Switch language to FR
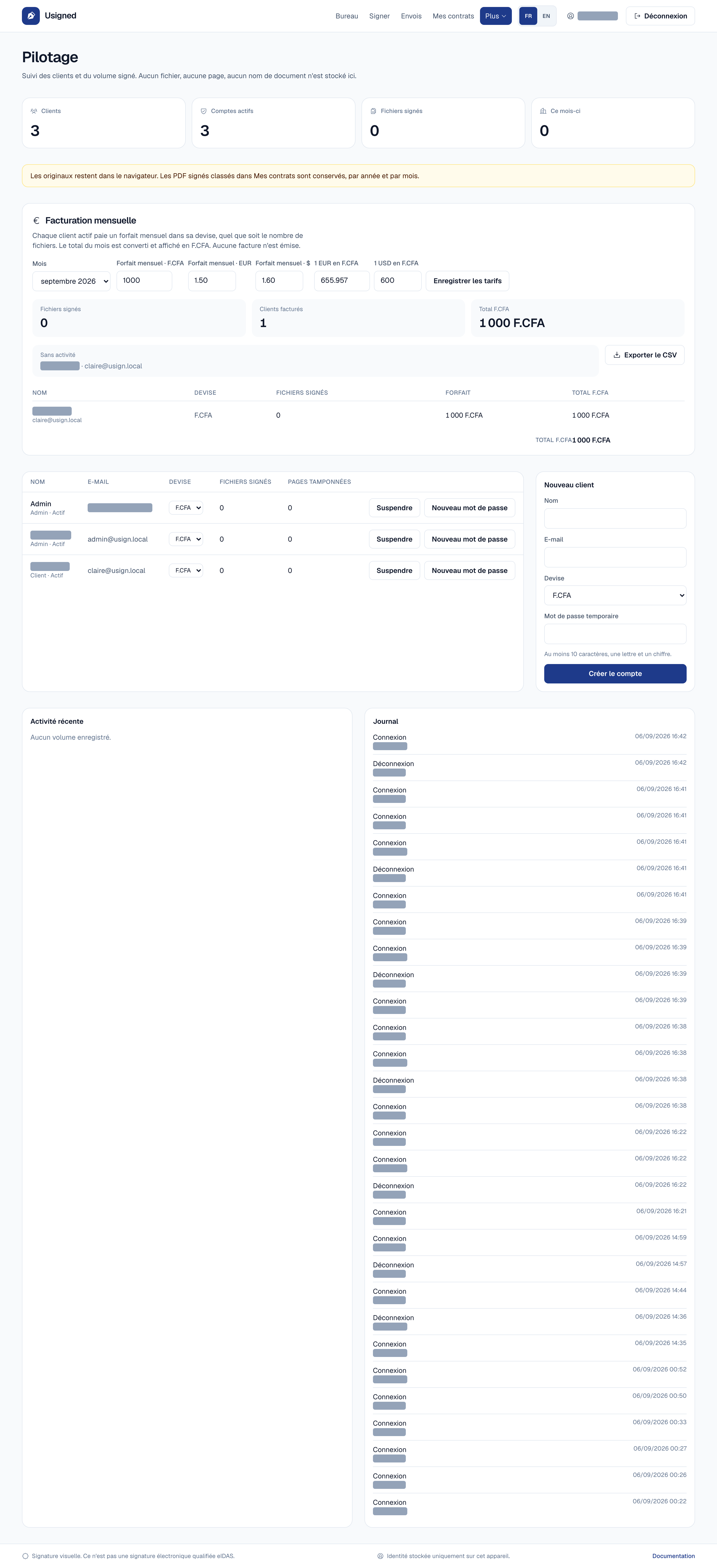Image resolution: width=717 pixels, height=1568 pixels. pos(528,16)
